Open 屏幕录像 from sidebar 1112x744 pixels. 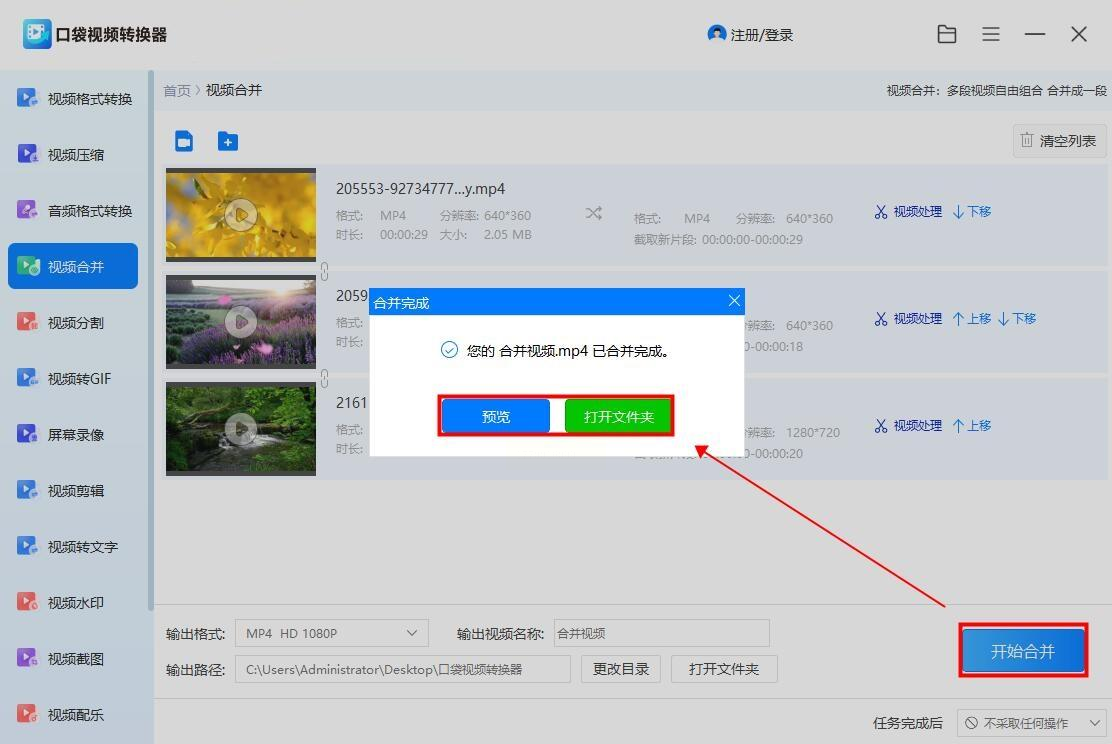74,435
